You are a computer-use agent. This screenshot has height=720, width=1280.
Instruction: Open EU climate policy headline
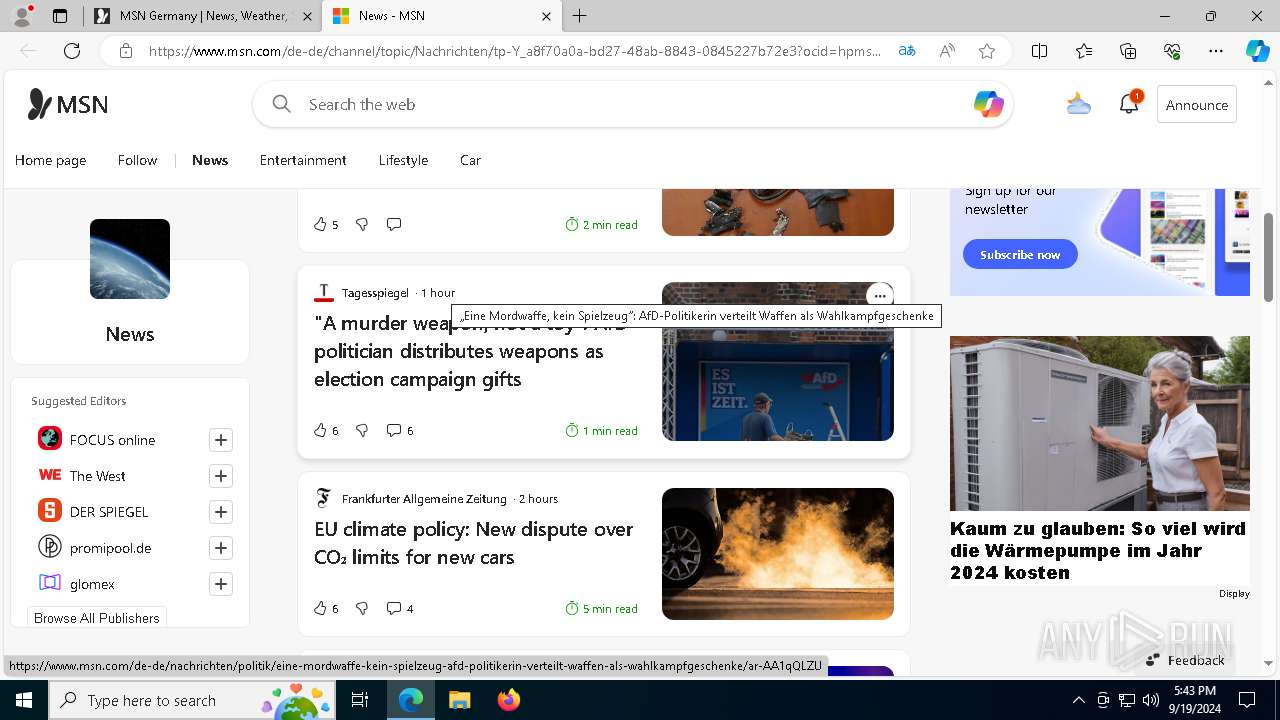click(473, 543)
